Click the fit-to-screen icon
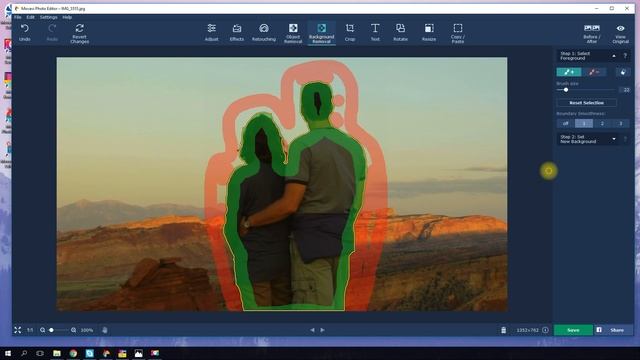This screenshot has height=360, width=640. point(18,330)
